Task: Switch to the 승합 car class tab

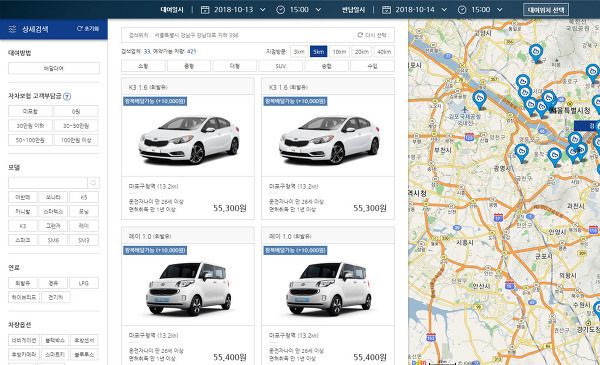Action: click(x=326, y=66)
